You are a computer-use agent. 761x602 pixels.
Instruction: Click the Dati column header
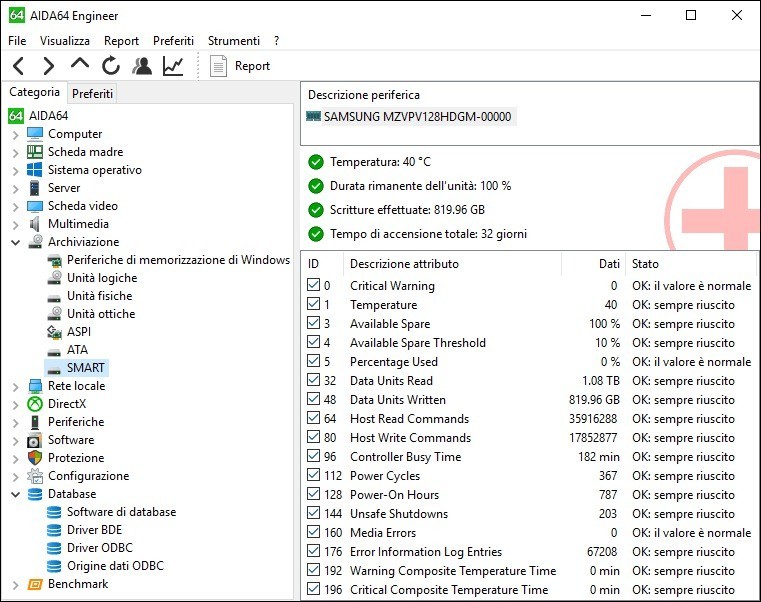click(608, 264)
